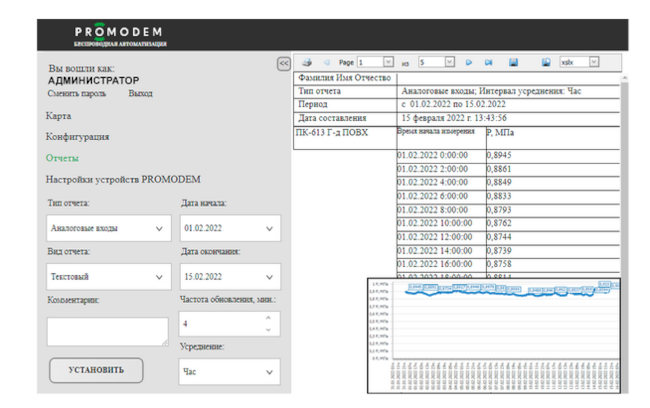Screen dimensions: 650x408
Task: Select the 01.02.2022 0:00:00 cell
Action: pyautogui.click(x=441, y=155)
